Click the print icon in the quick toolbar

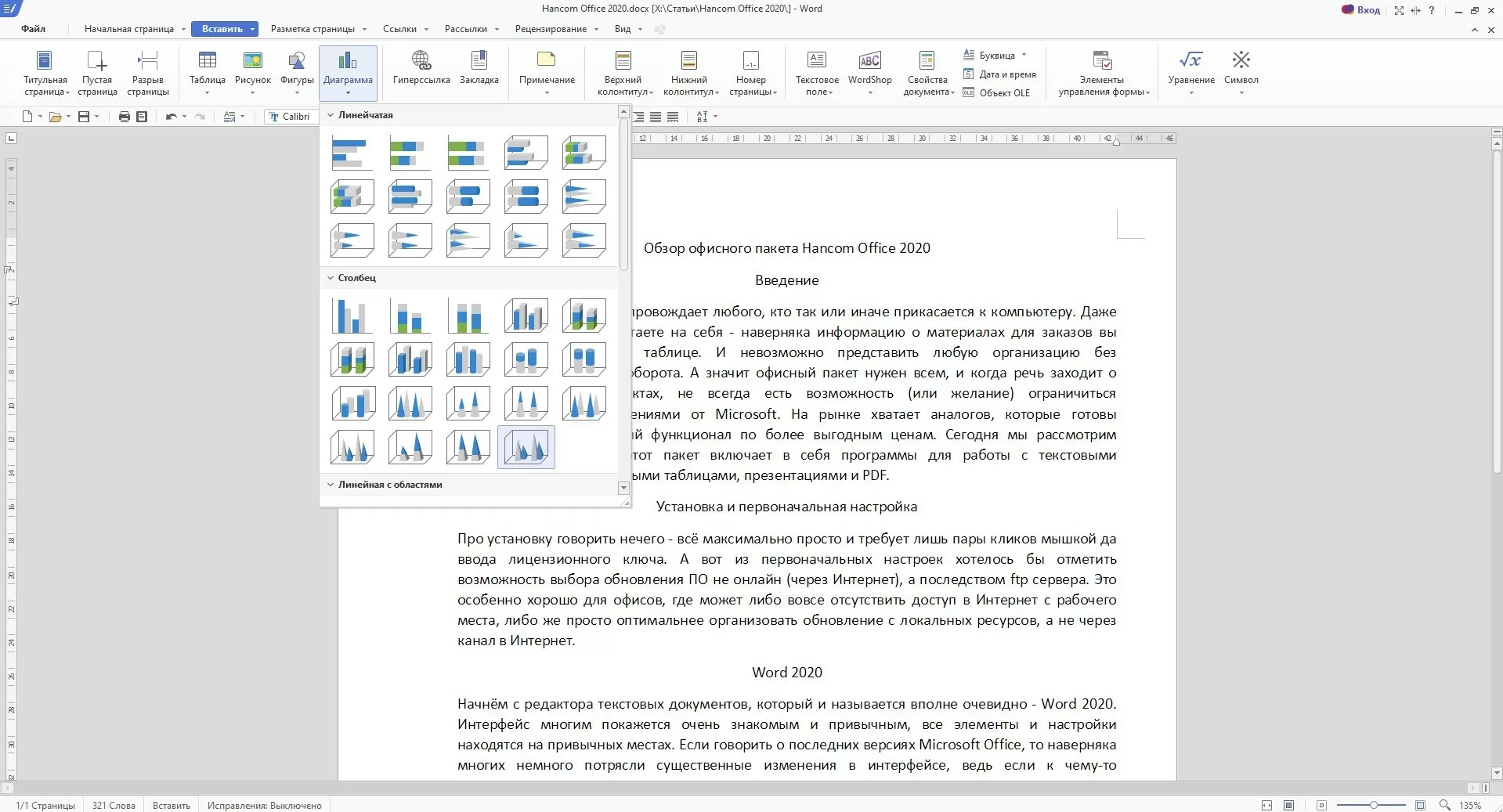pos(124,117)
